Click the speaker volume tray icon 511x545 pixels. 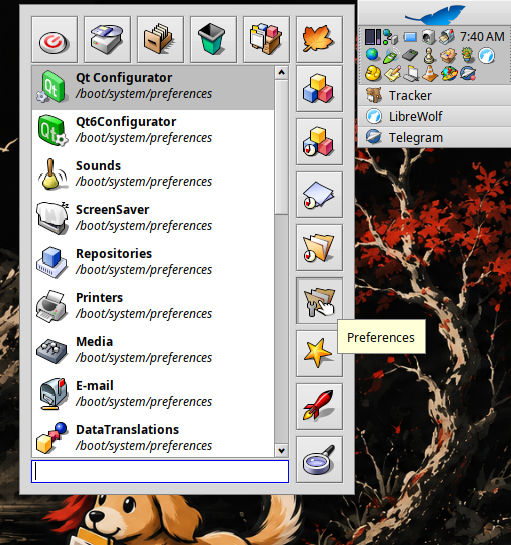pos(429,37)
